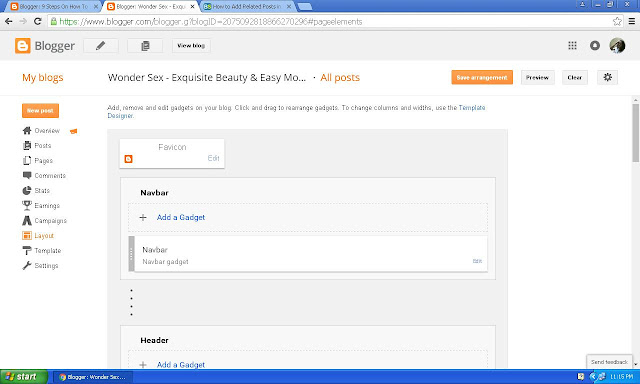Open the notifications bell icon

click(595, 46)
